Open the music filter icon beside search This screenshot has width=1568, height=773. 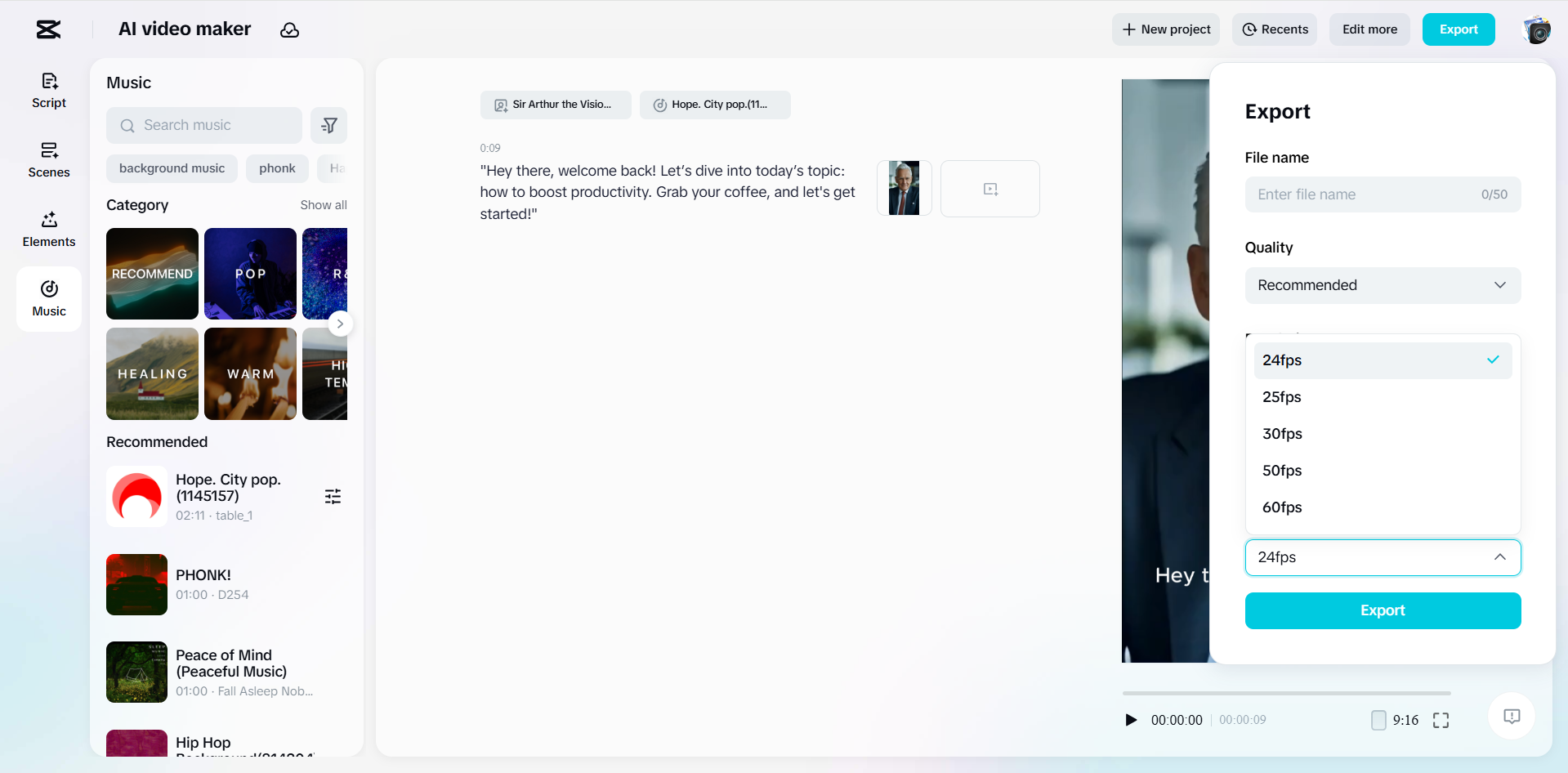pos(329,125)
